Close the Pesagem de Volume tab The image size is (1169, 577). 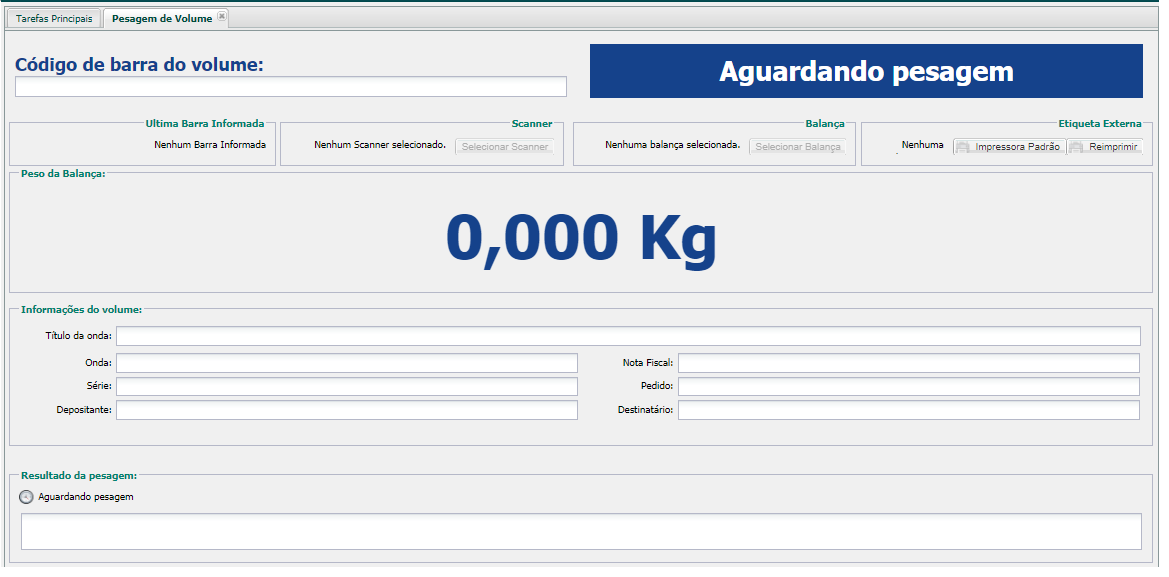click(221, 16)
